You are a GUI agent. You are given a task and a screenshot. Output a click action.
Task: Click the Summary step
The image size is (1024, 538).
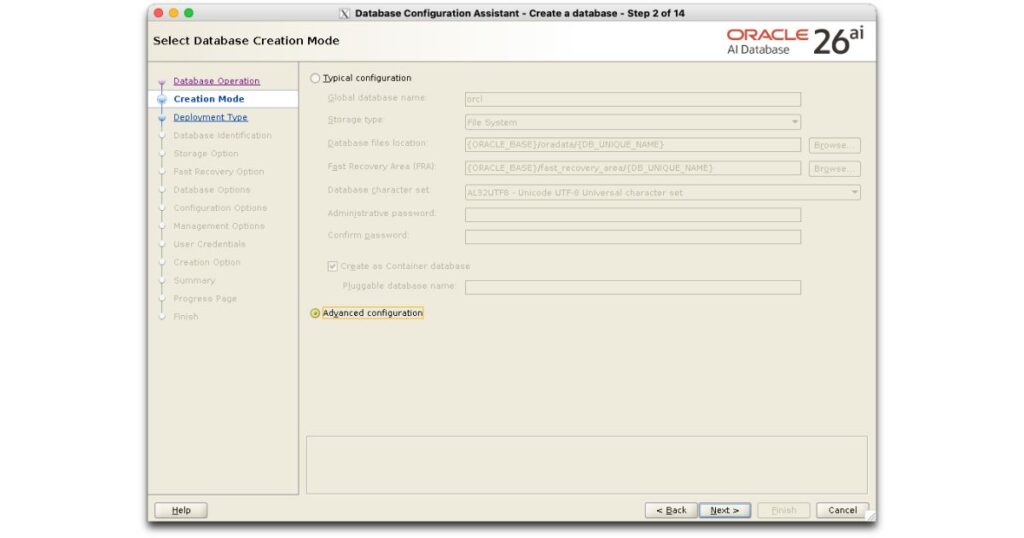pos(194,280)
